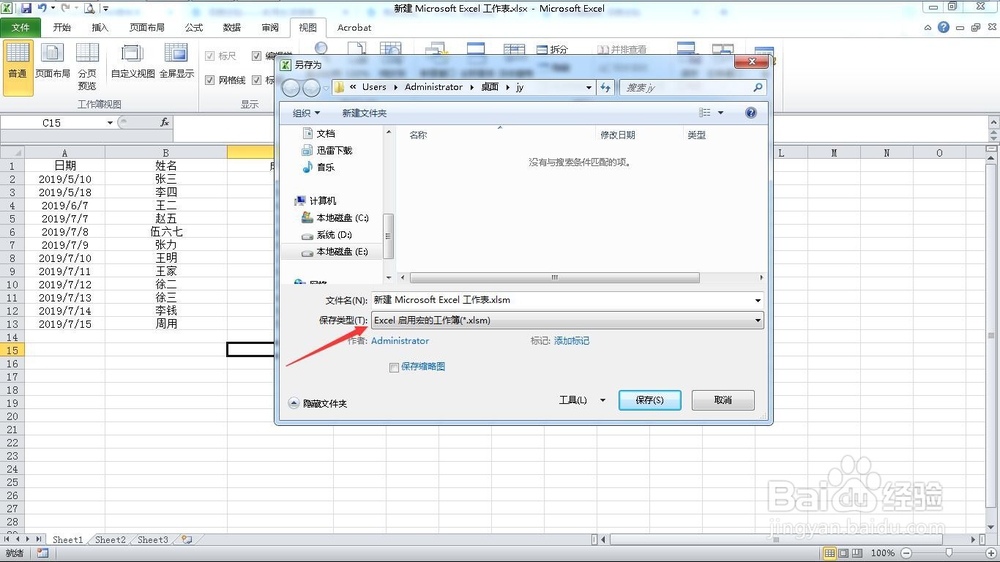Activate 全屏显示 full screen view

pyautogui.click(x=177, y=61)
